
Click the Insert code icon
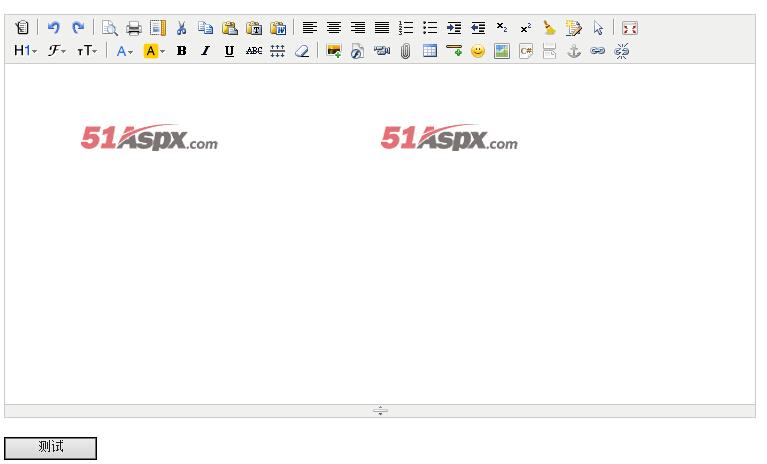click(x=526, y=51)
